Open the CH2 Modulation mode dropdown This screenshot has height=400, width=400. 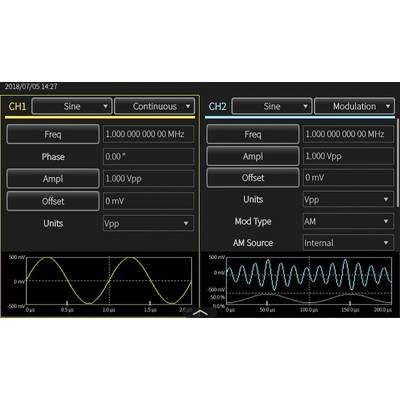354,106
